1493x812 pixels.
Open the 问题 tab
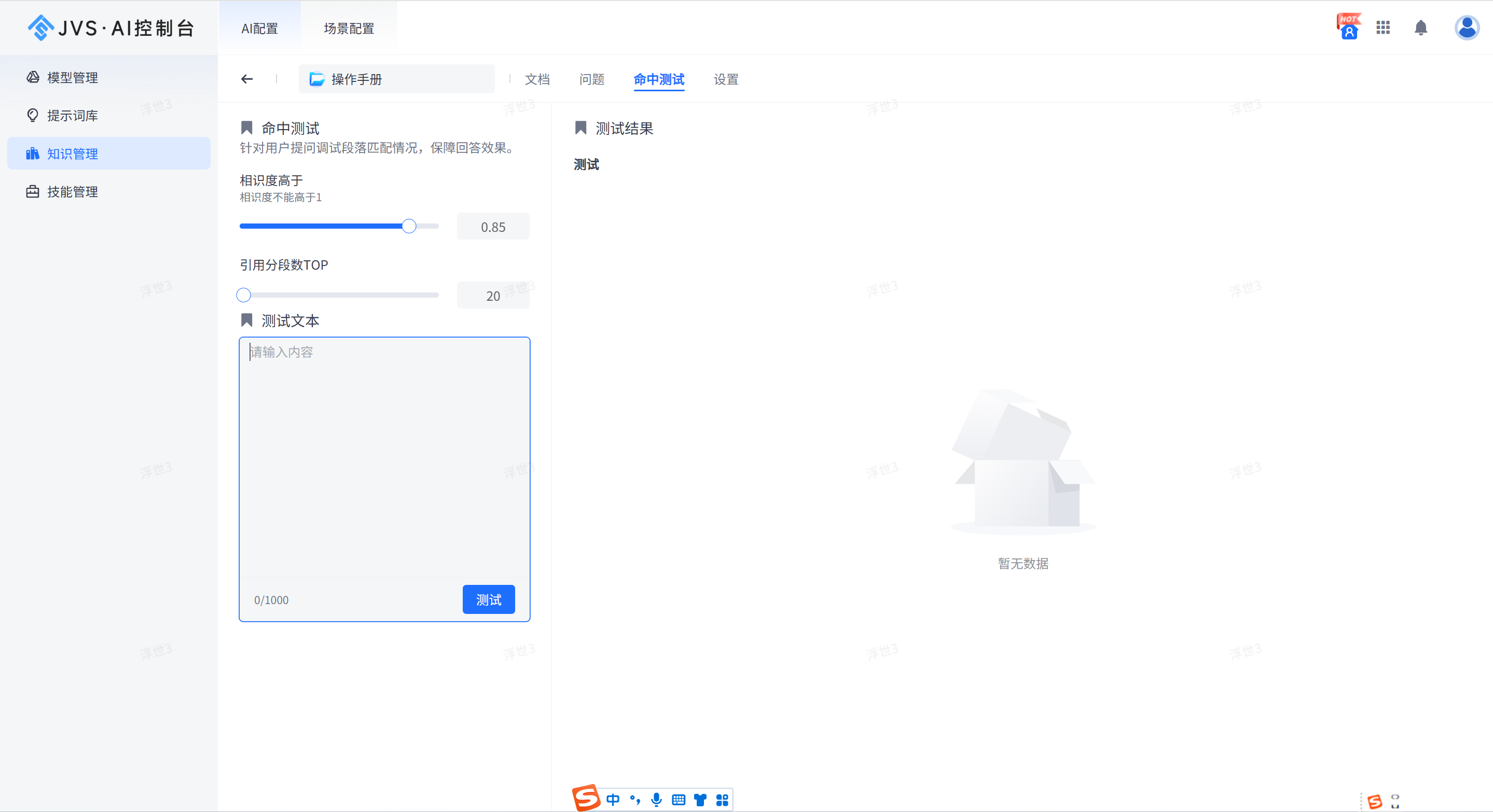[591, 79]
